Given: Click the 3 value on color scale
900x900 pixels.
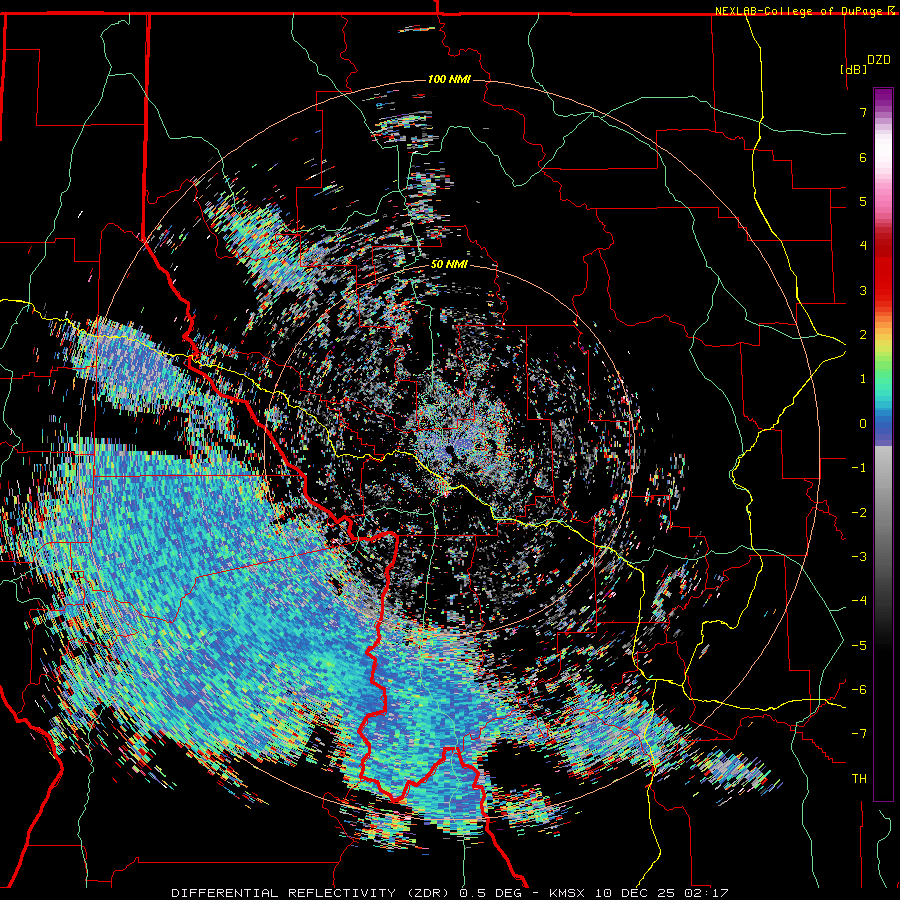Looking at the screenshot, I should coord(863,290).
